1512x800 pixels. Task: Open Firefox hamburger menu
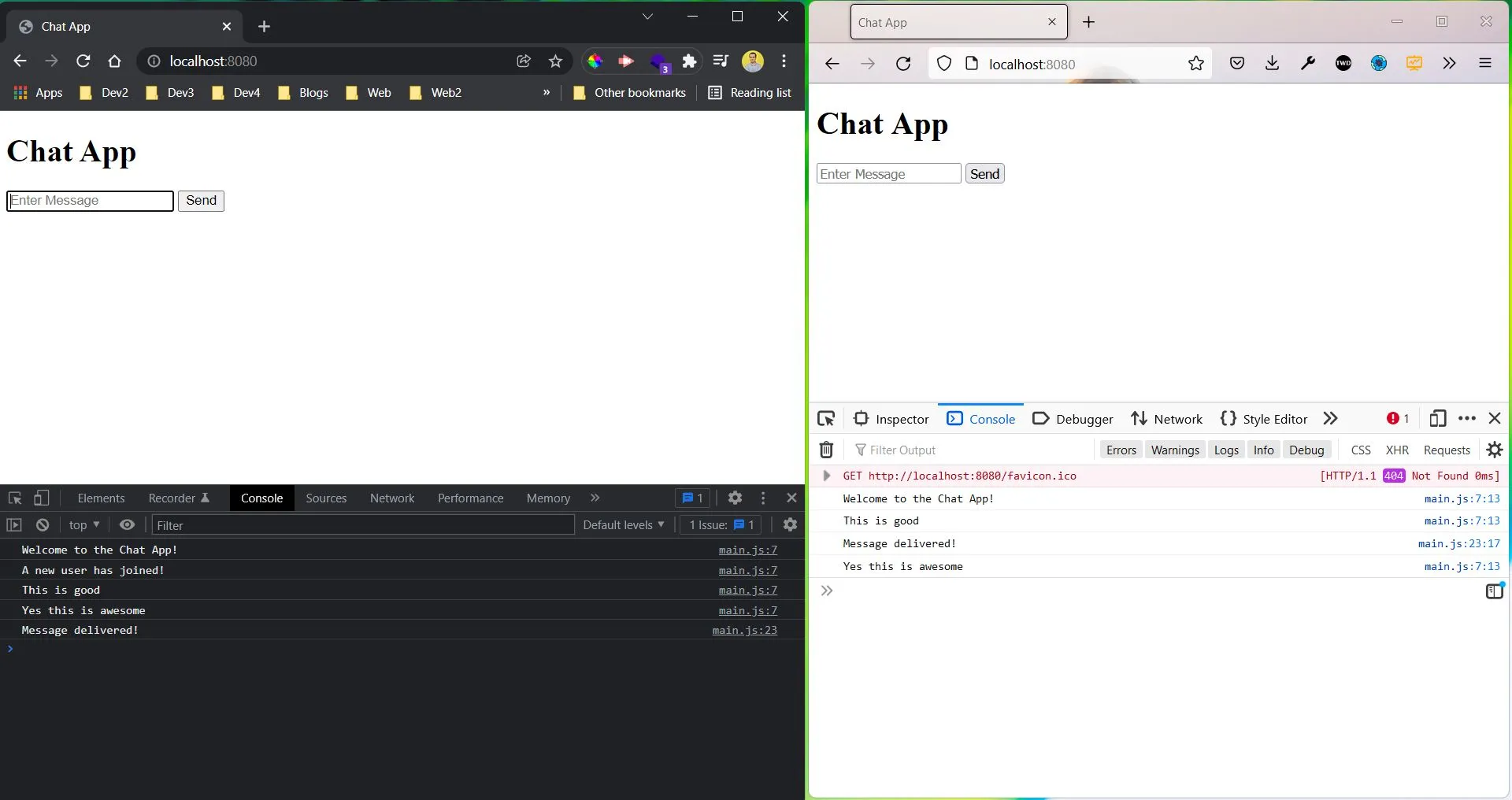click(1485, 64)
